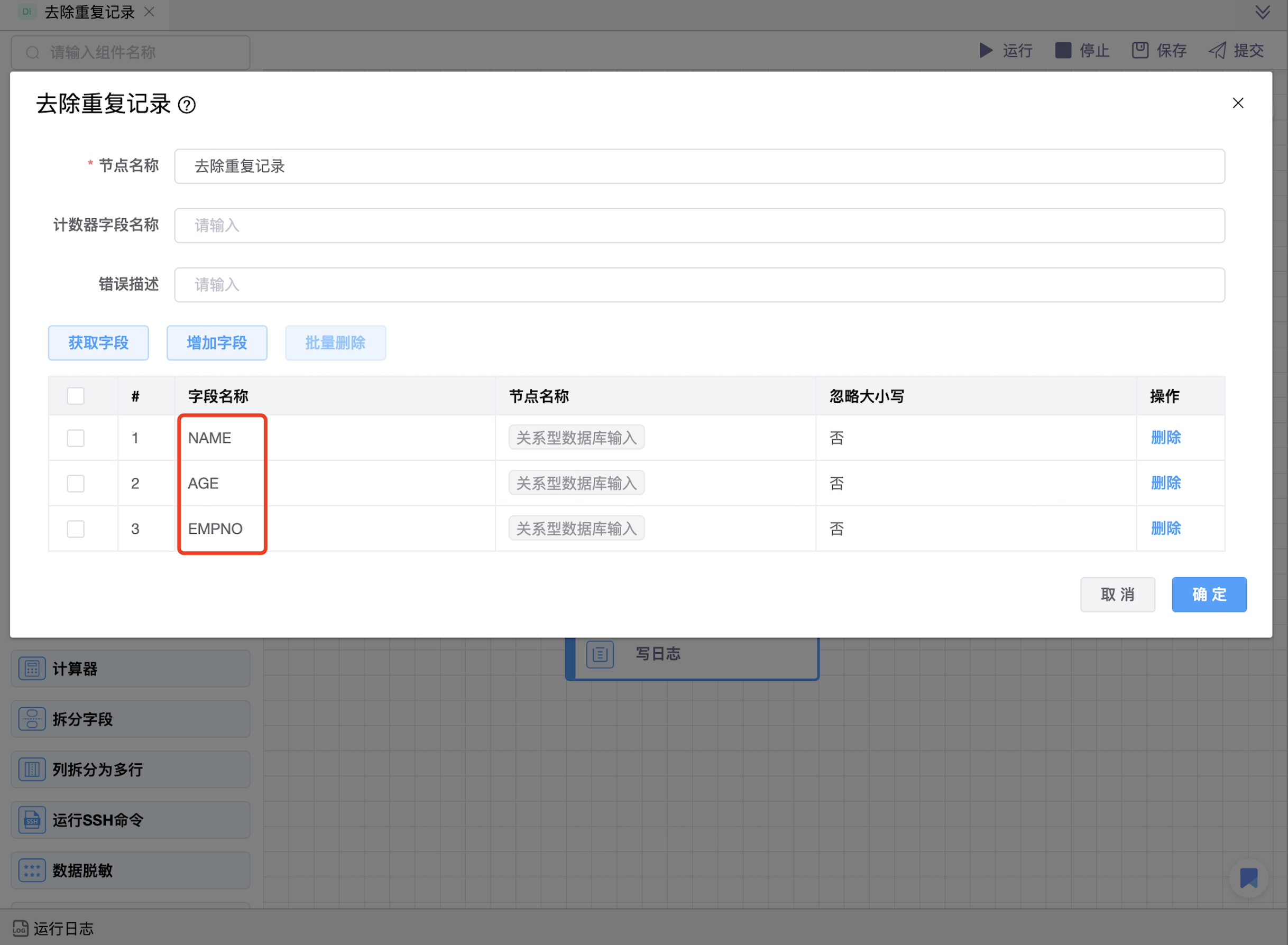
Task: Close the dialog with the X icon
Action: [1238, 104]
